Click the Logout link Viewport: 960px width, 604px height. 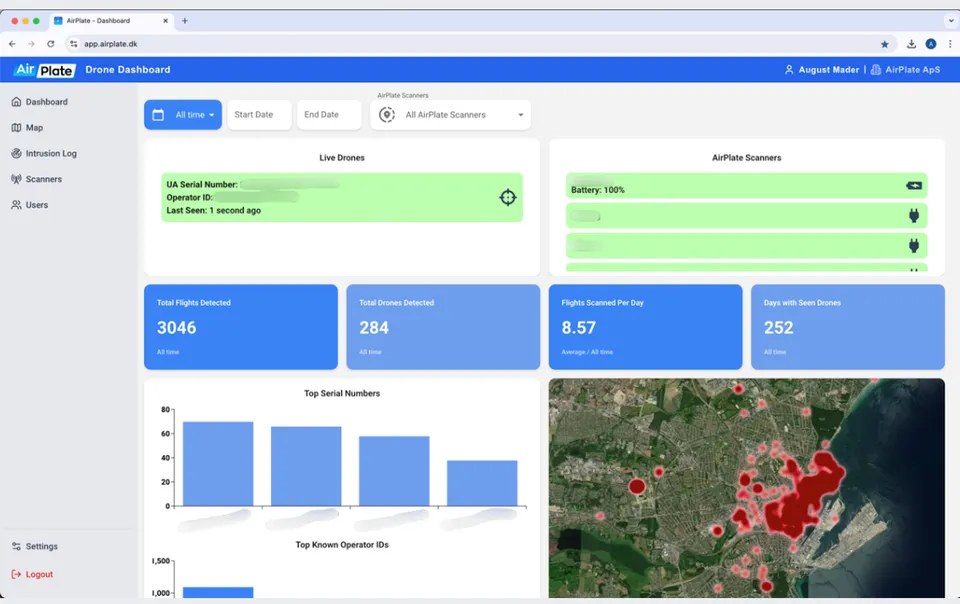tap(32, 574)
